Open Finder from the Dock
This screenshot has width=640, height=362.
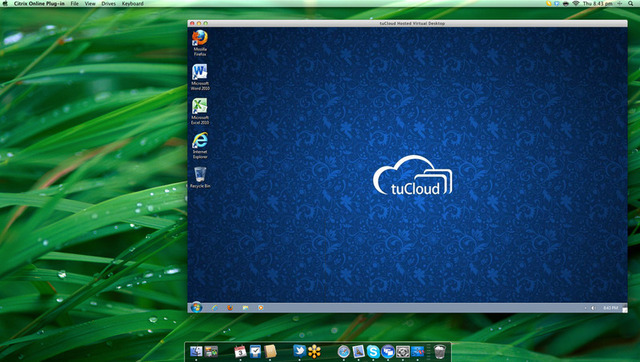[196, 351]
